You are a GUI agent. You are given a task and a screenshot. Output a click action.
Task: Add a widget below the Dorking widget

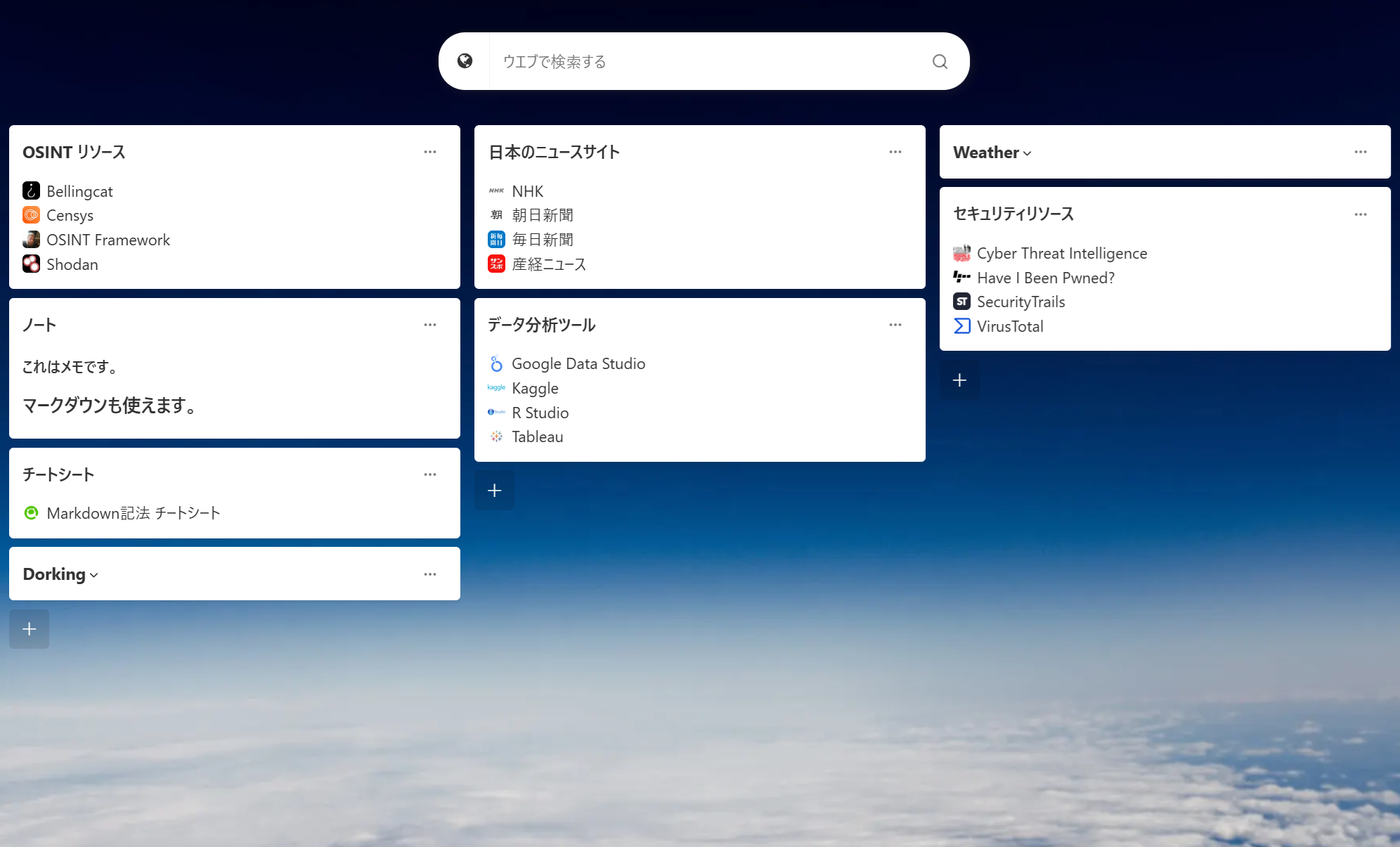tap(29, 628)
